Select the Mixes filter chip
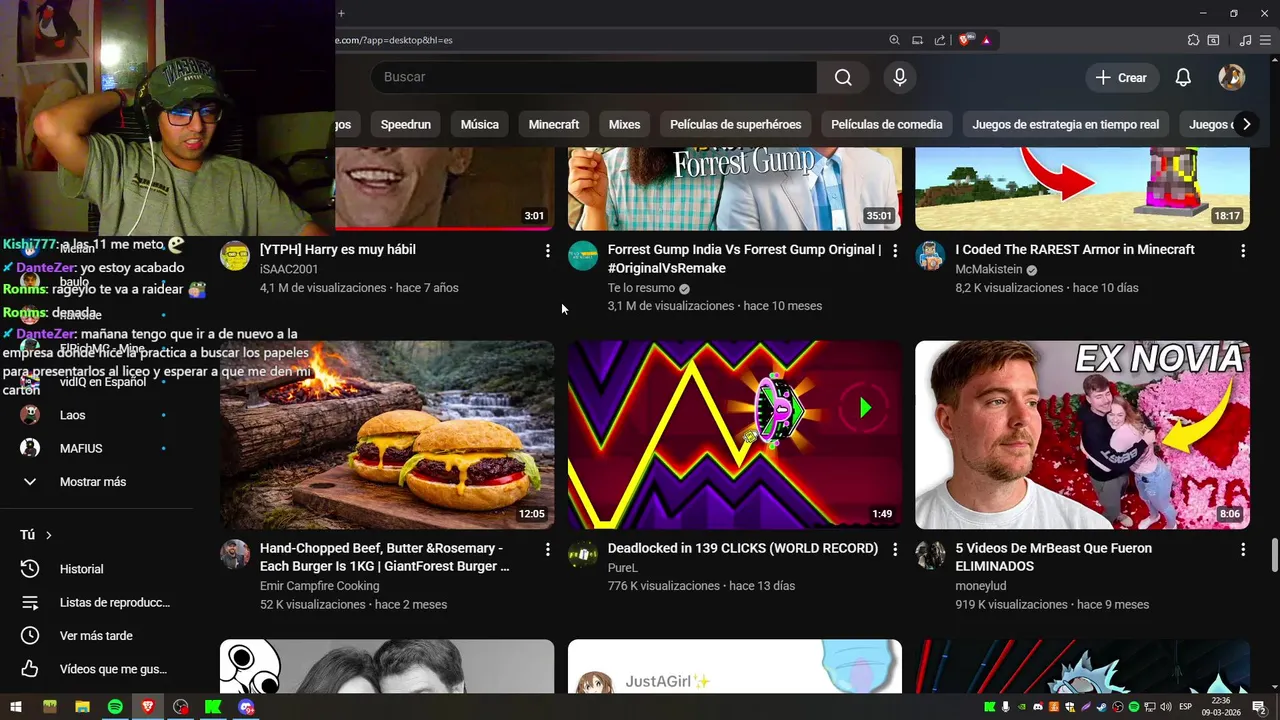 624,124
